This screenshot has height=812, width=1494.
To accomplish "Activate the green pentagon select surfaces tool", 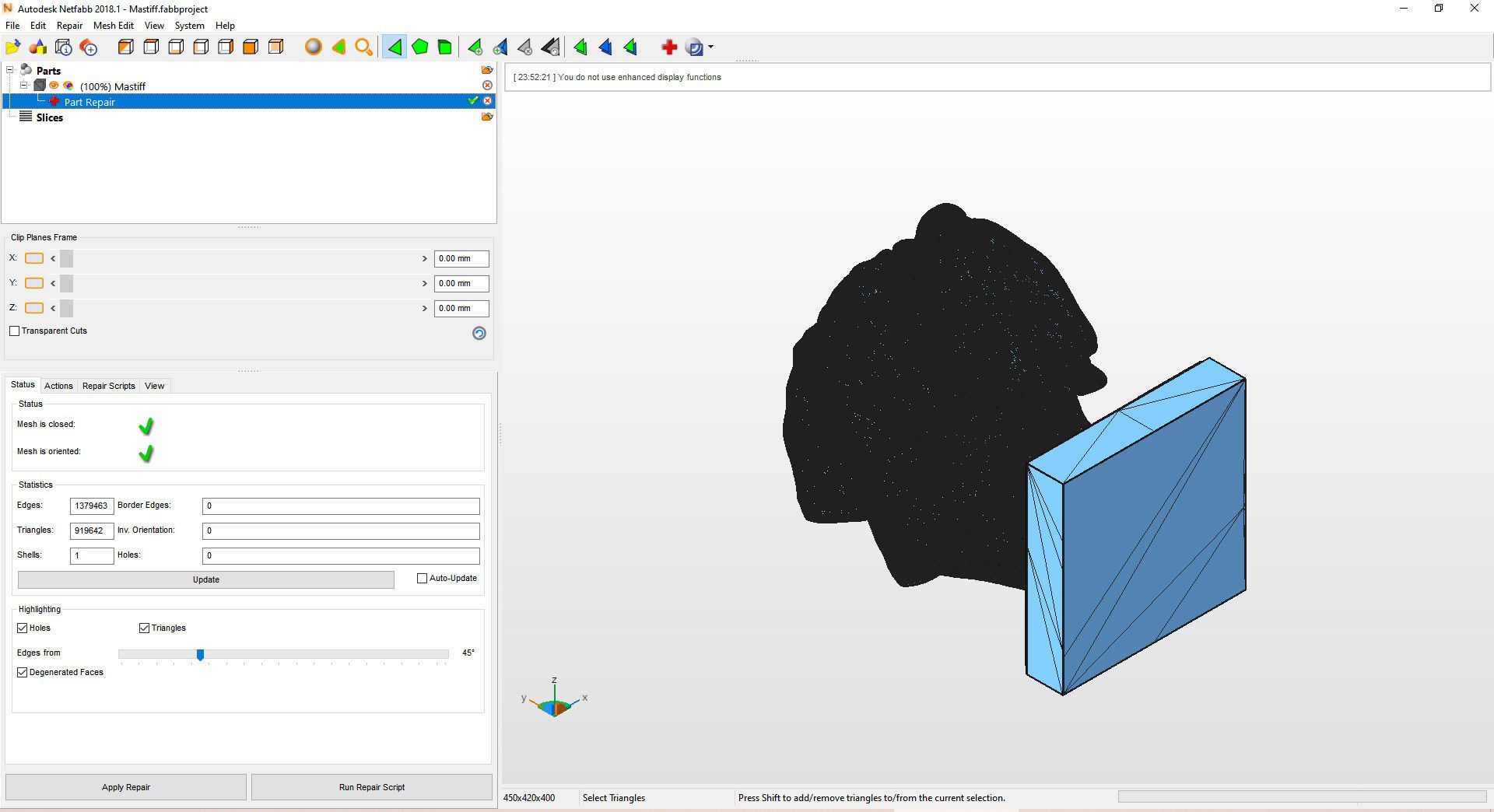I will pos(420,47).
